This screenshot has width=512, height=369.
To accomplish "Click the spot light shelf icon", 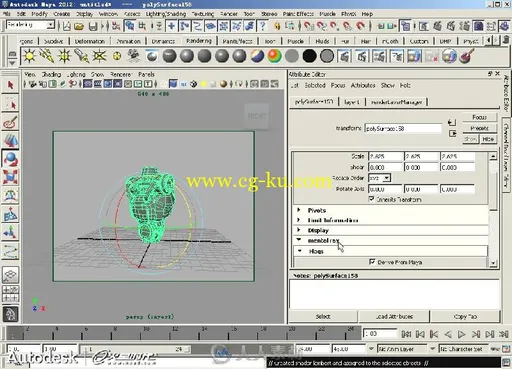I will (x=82, y=56).
